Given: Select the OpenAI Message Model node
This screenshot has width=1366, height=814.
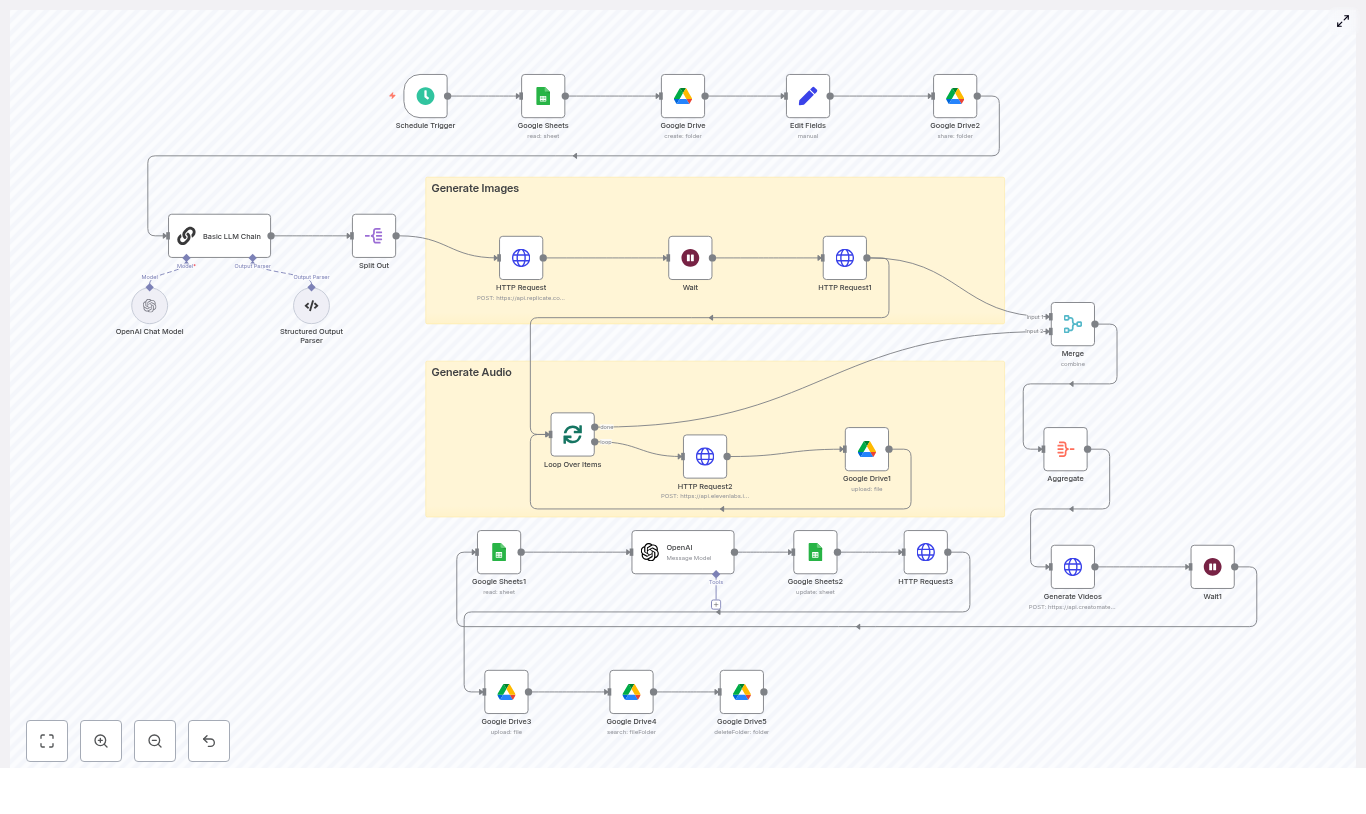Looking at the screenshot, I should [x=683, y=552].
